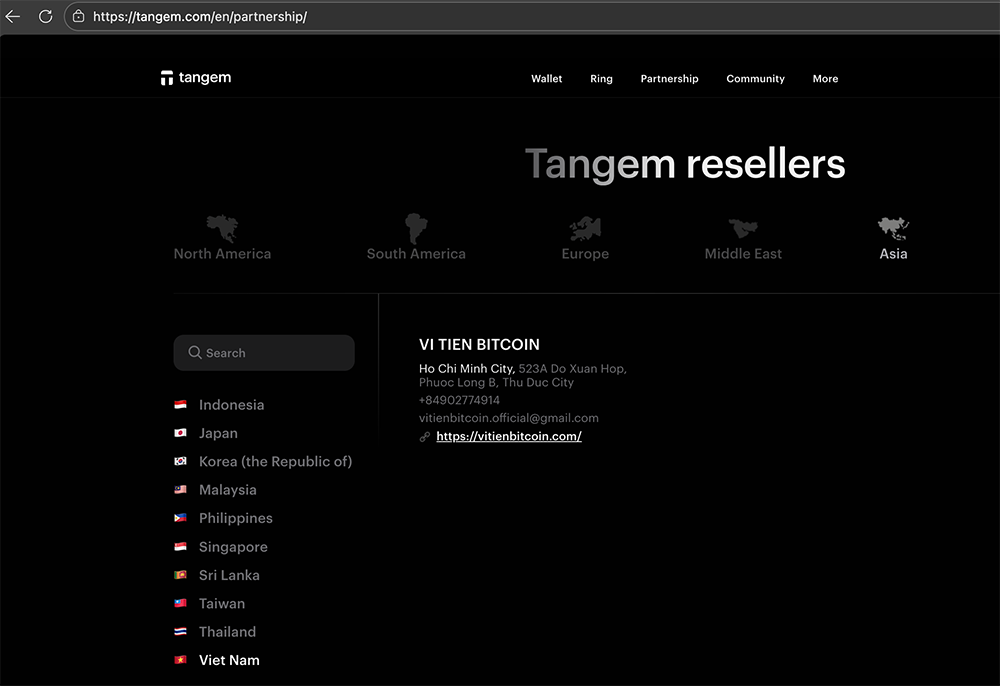Open the Wallet menu item
1000x686 pixels.
[x=546, y=79]
